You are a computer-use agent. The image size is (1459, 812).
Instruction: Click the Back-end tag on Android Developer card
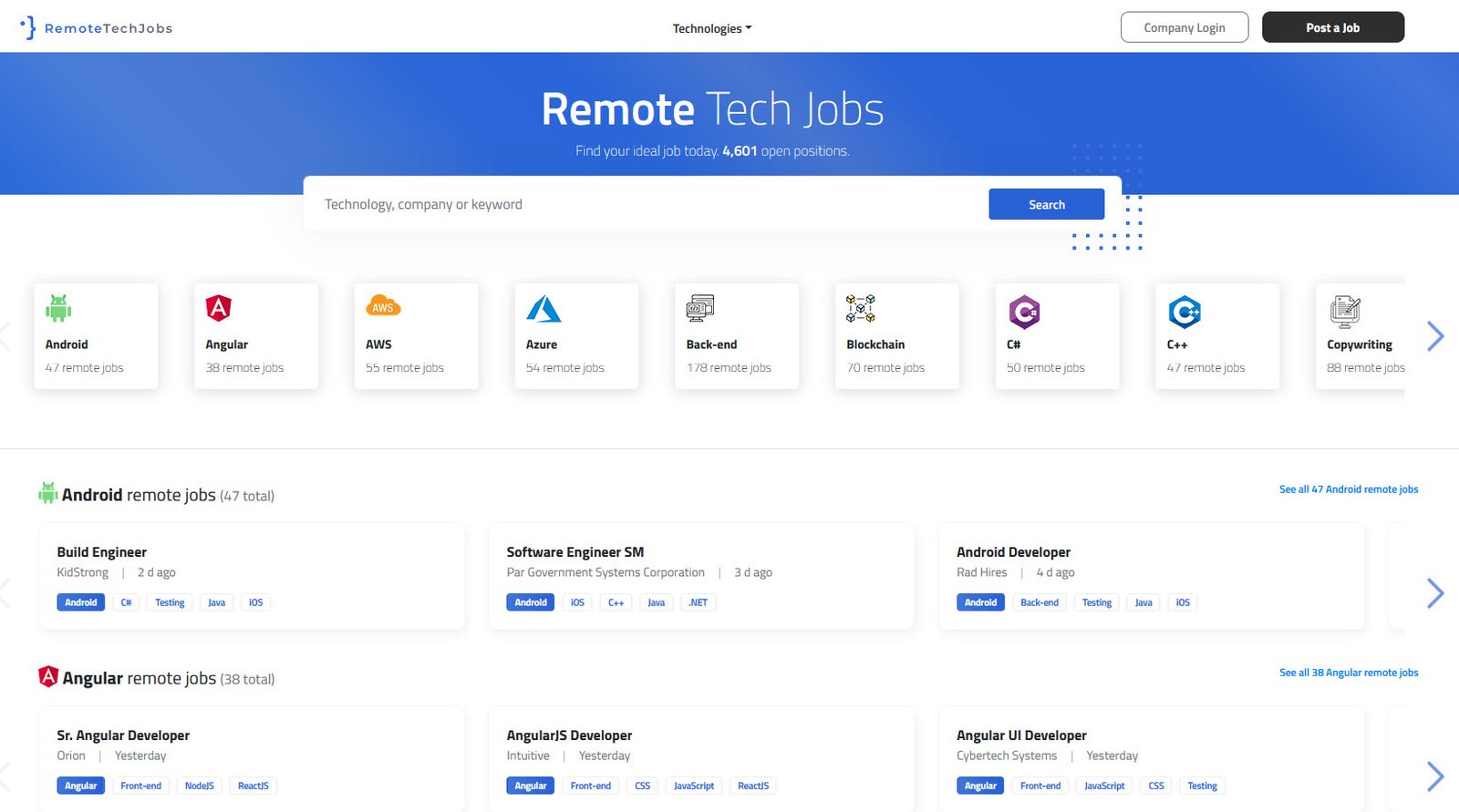tap(1040, 602)
